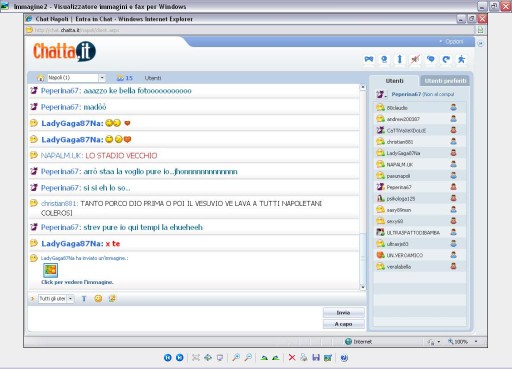512x369 pixels.
Task: Click the save floppy disk icon
Action: 316,358
